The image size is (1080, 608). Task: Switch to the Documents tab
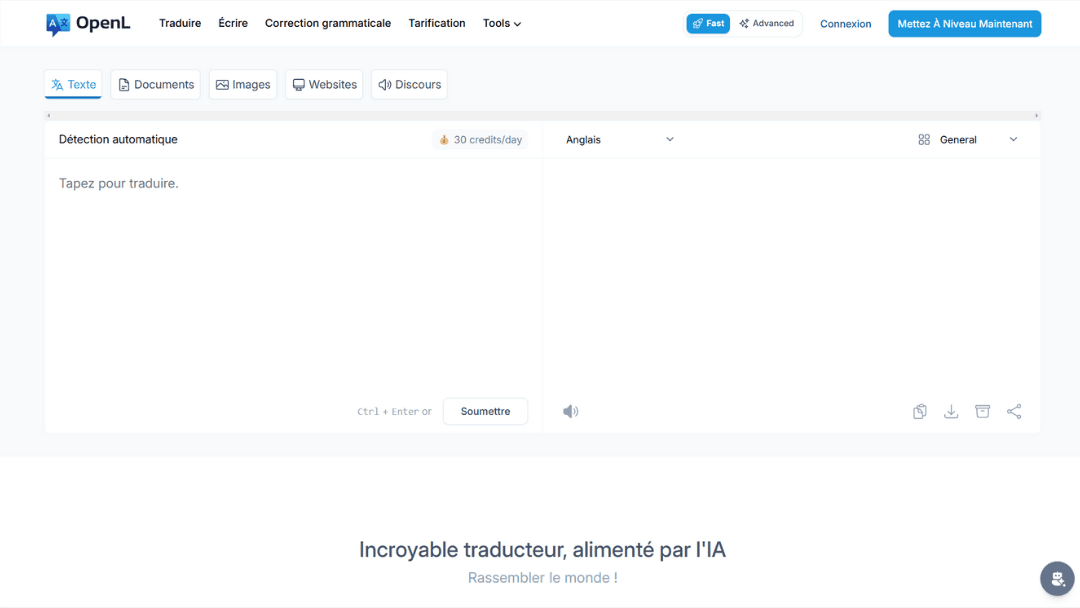[x=156, y=85]
